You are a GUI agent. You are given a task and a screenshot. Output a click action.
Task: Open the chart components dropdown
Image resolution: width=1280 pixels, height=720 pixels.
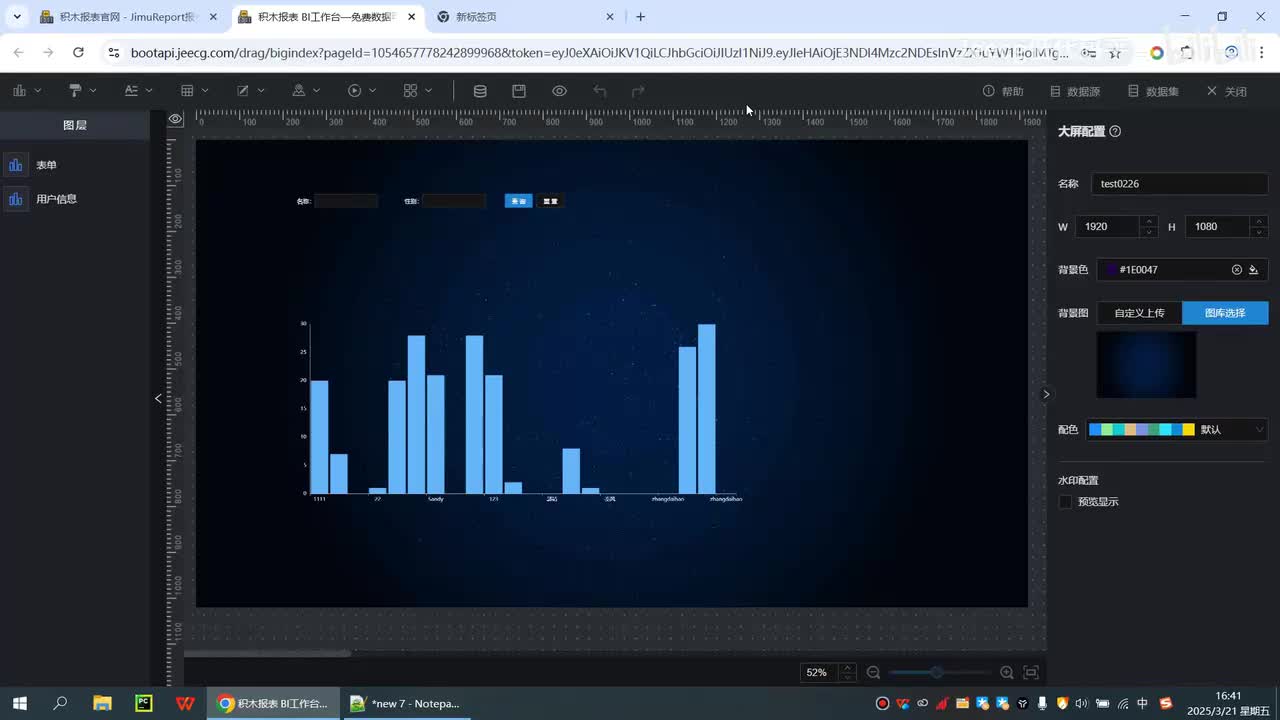(27, 91)
